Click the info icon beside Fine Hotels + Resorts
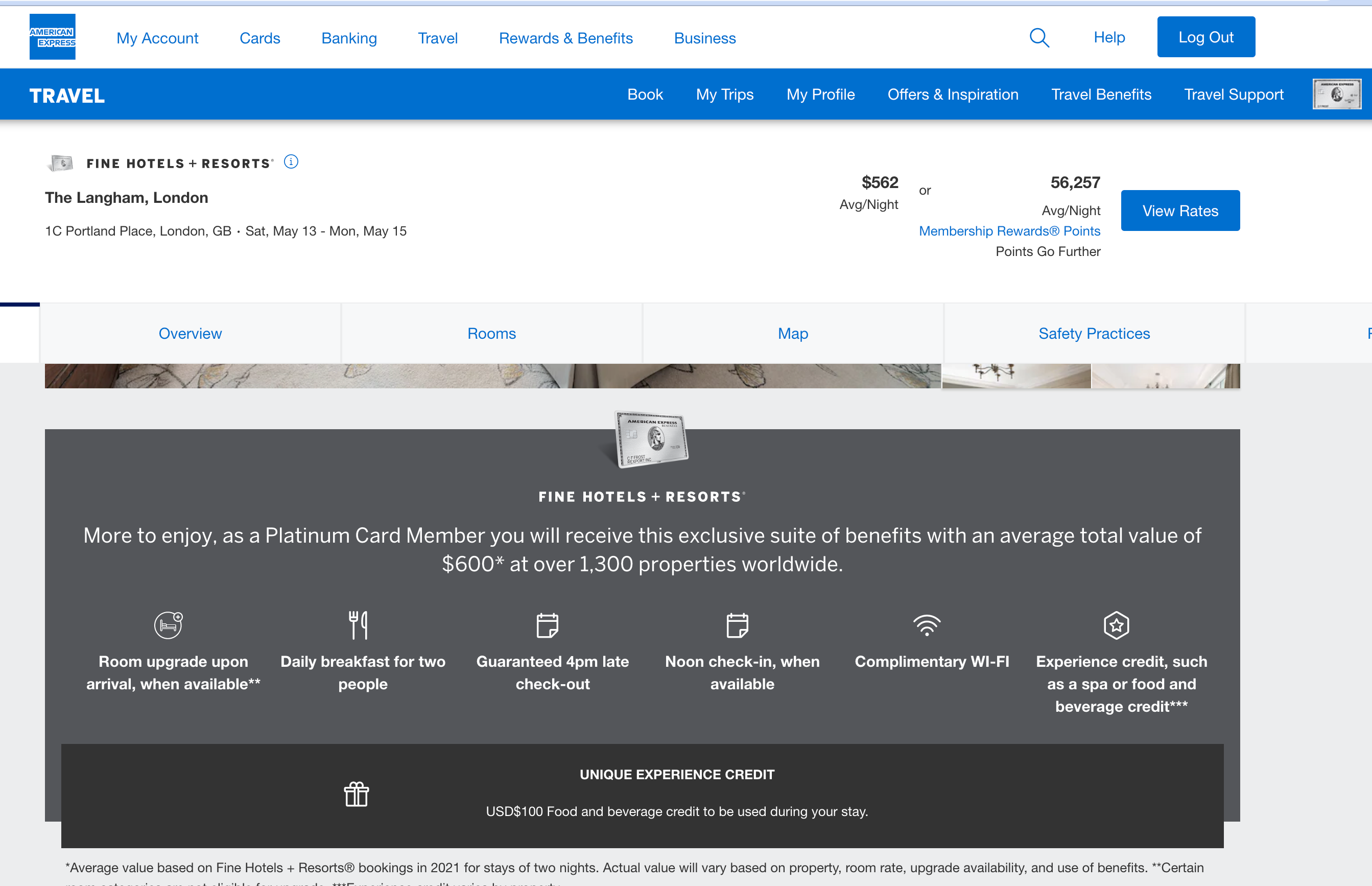This screenshot has height=886, width=1372. pos(291,161)
